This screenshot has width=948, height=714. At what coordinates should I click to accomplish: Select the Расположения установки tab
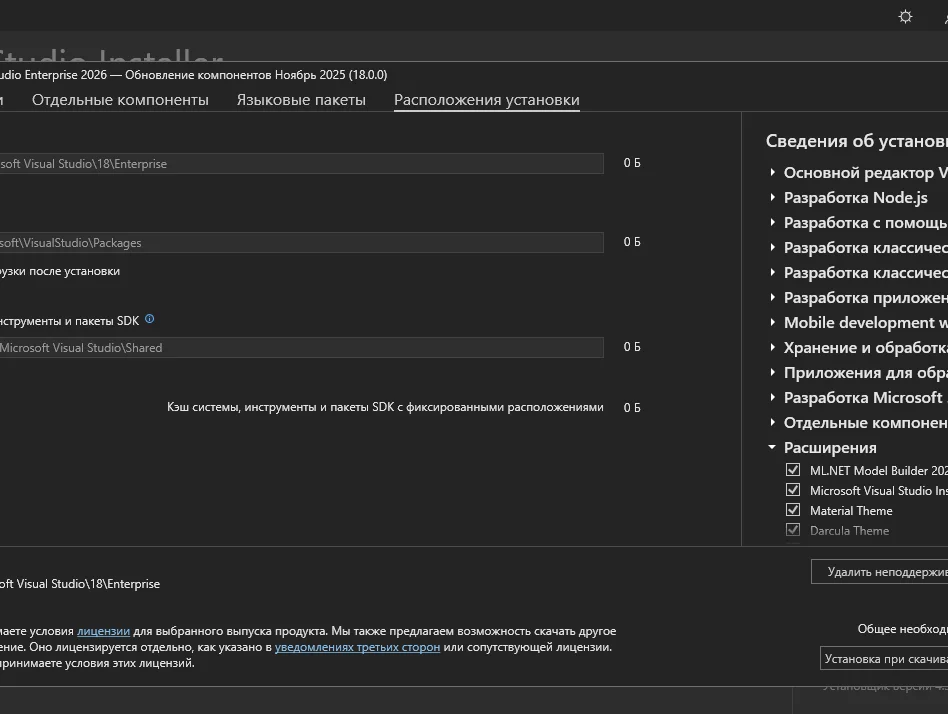[x=486, y=100]
